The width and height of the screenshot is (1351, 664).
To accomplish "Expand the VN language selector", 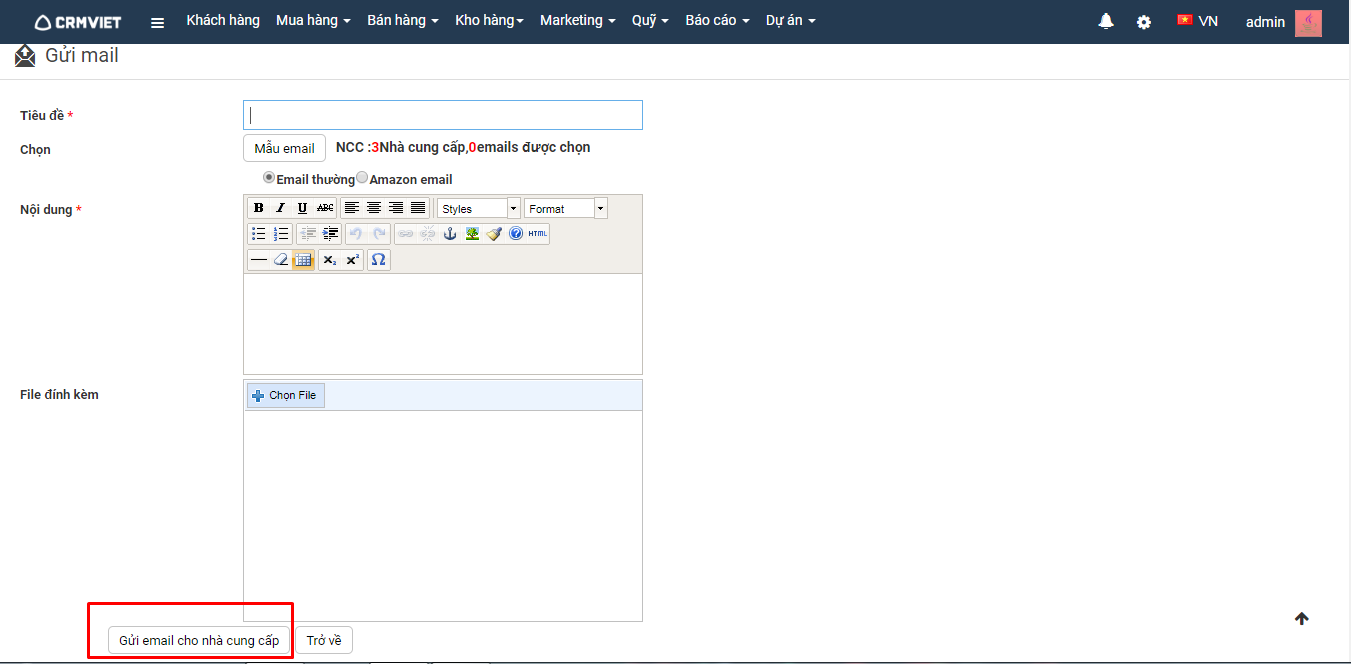I will point(1197,21).
